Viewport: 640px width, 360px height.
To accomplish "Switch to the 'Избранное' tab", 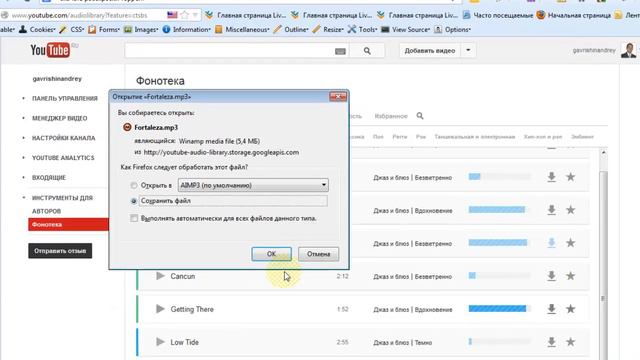I will [x=391, y=116].
